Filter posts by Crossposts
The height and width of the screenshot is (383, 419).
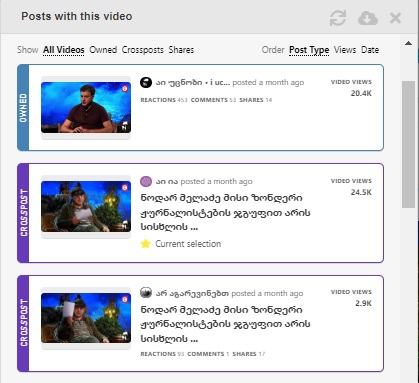143,50
